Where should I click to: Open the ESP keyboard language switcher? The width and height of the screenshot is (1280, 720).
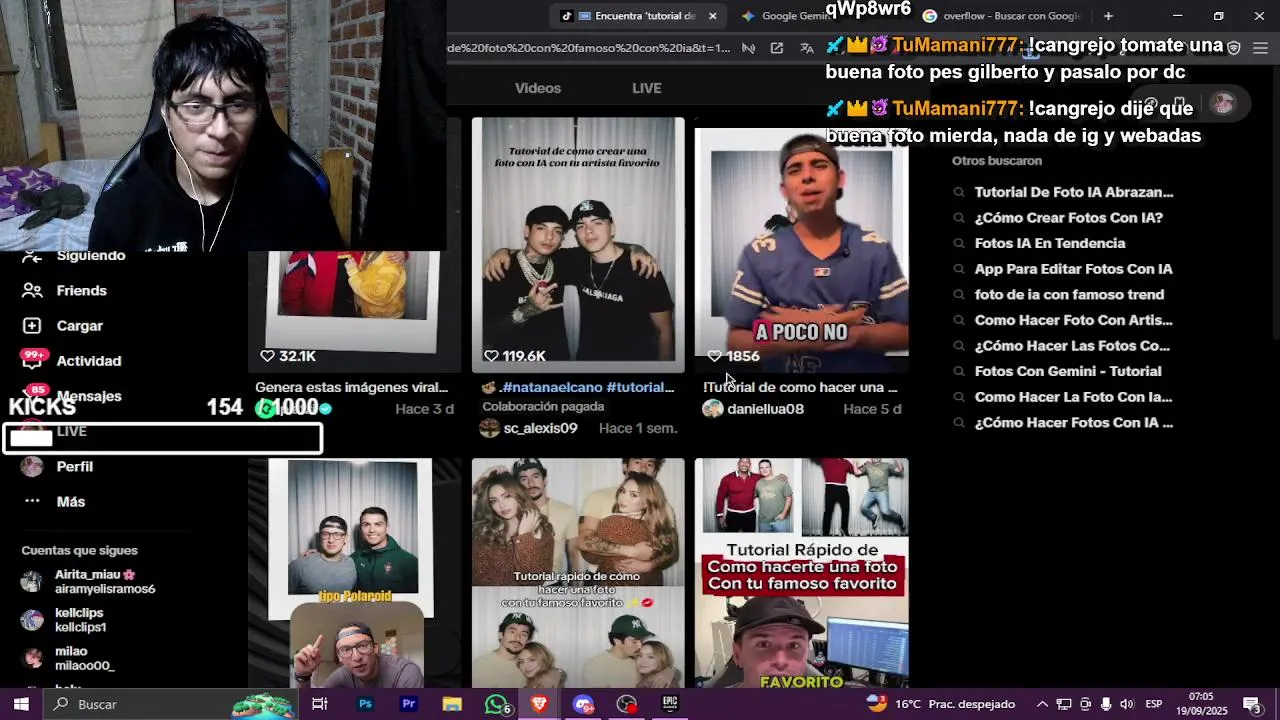click(x=1153, y=704)
